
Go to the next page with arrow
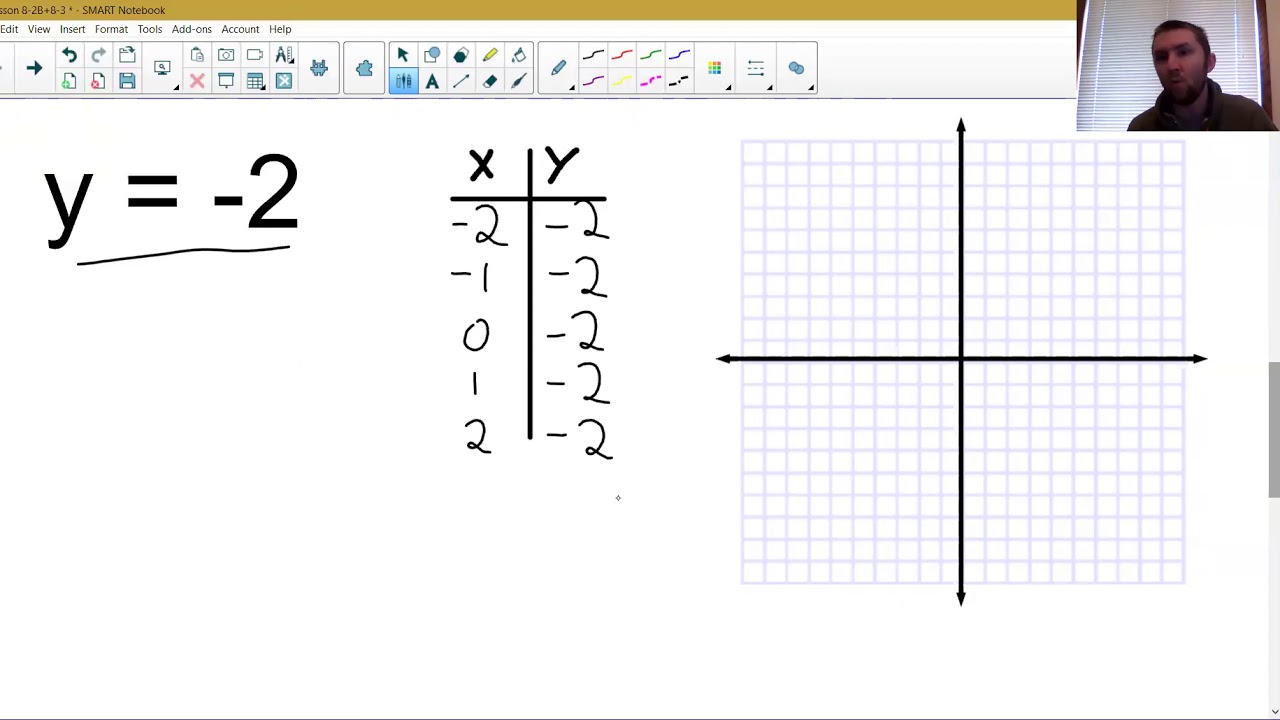click(34, 68)
